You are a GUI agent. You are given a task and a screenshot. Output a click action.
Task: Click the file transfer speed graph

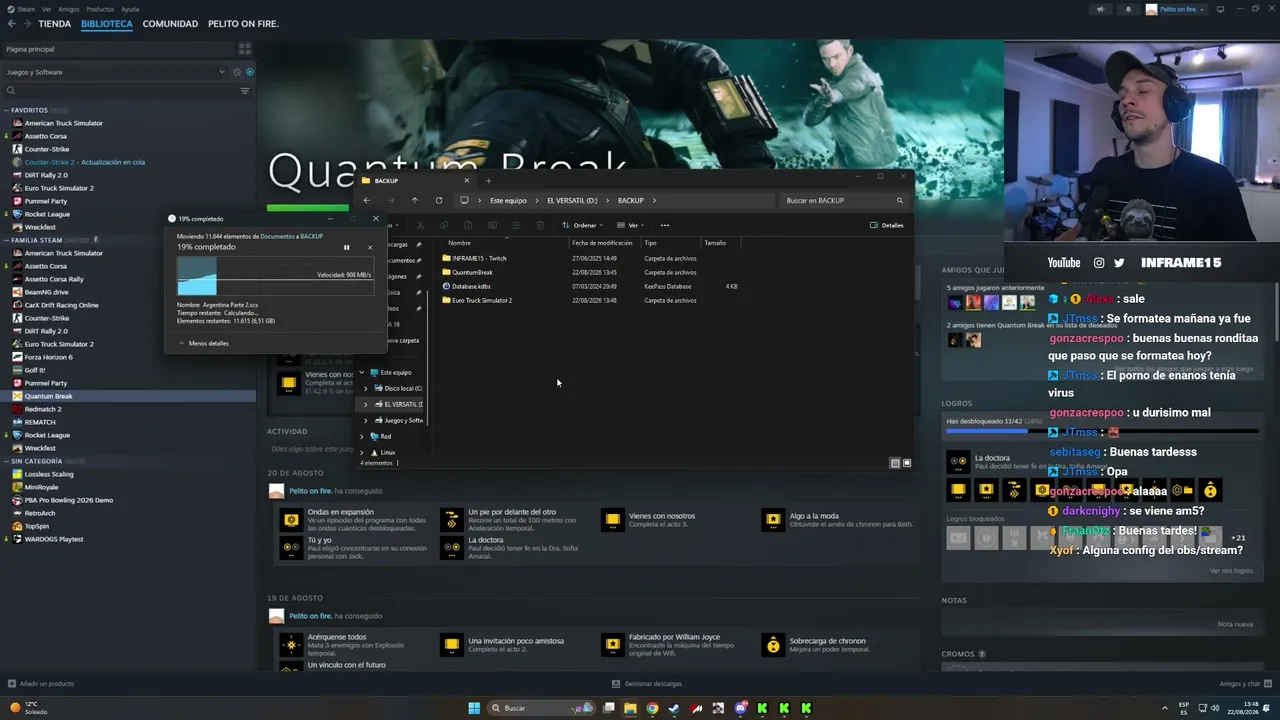coord(275,276)
